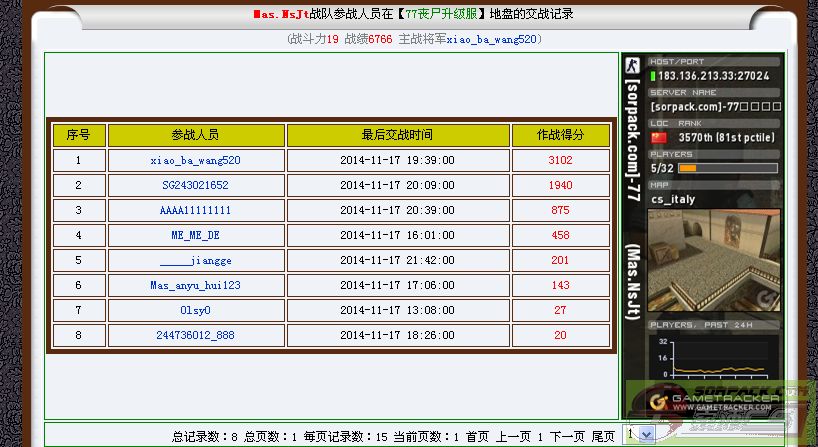This screenshot has width=818, height=447.
Task: Open player xiao_ba_wang520 in row 1
Action: point(196,161)
